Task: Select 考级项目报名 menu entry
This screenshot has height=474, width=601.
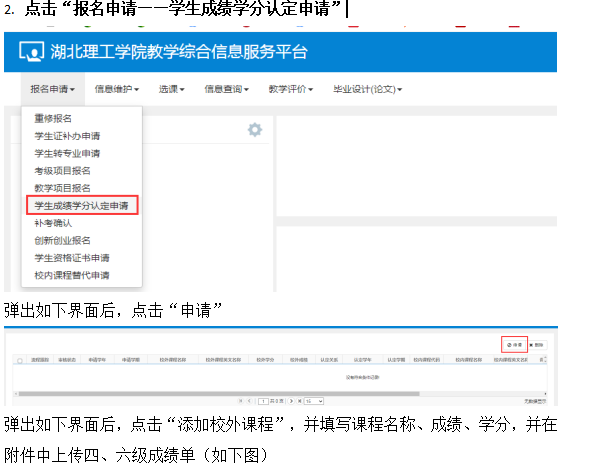Action: (x=62, y=171)
